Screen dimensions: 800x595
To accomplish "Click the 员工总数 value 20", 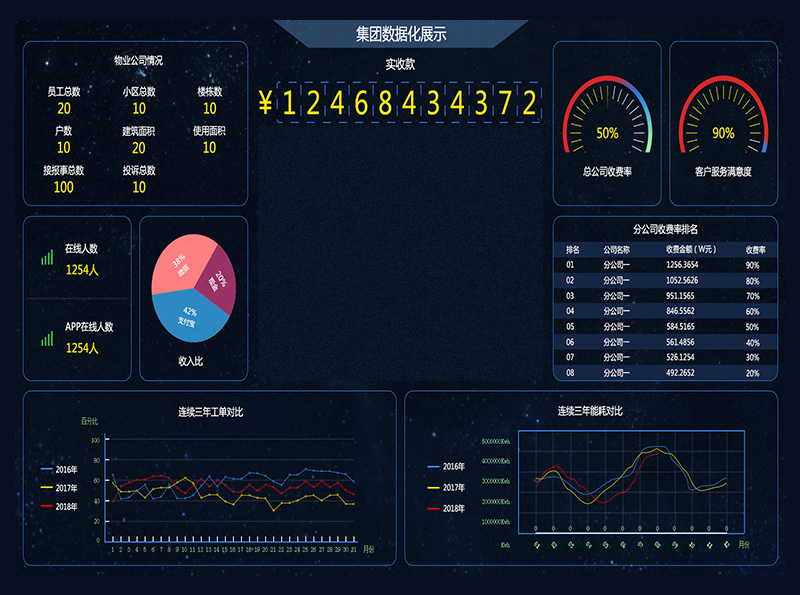I will [64, 109].
